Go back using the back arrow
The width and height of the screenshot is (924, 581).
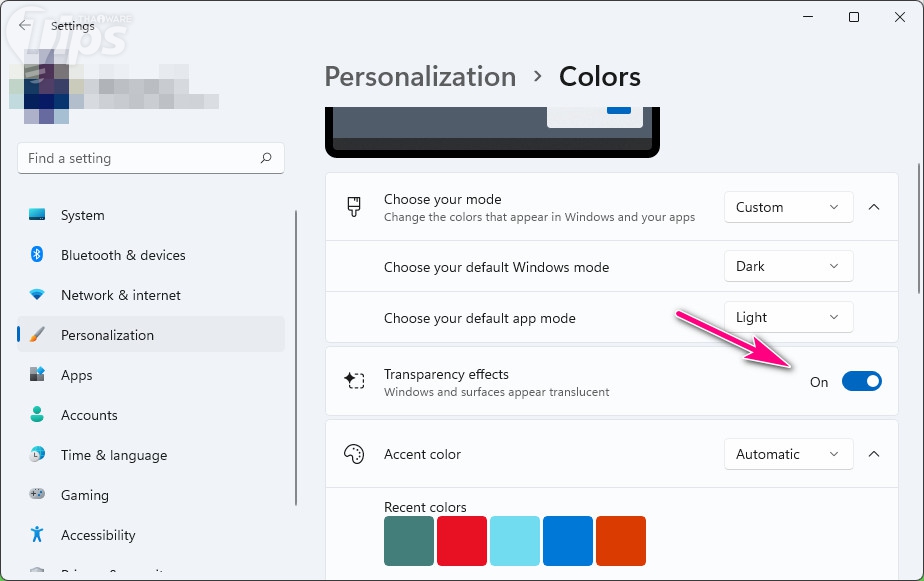[25, 26]
